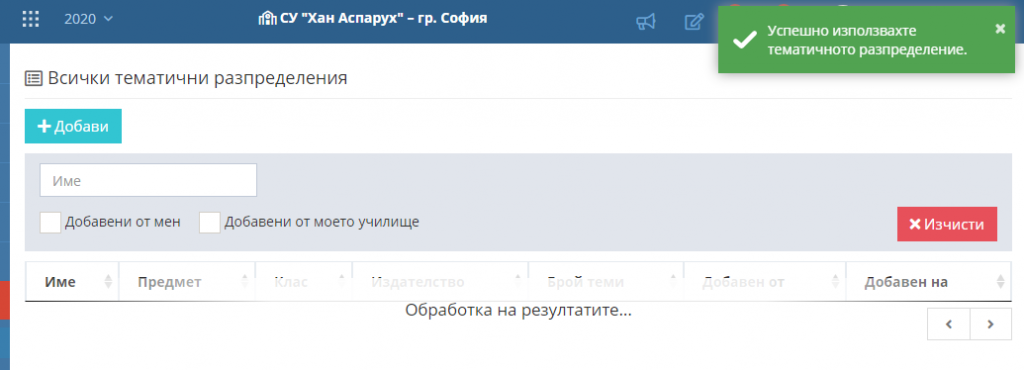Click the megaphone announcements icon
The width and height of the screenshot is (1024, 370).
click(645, 22)
